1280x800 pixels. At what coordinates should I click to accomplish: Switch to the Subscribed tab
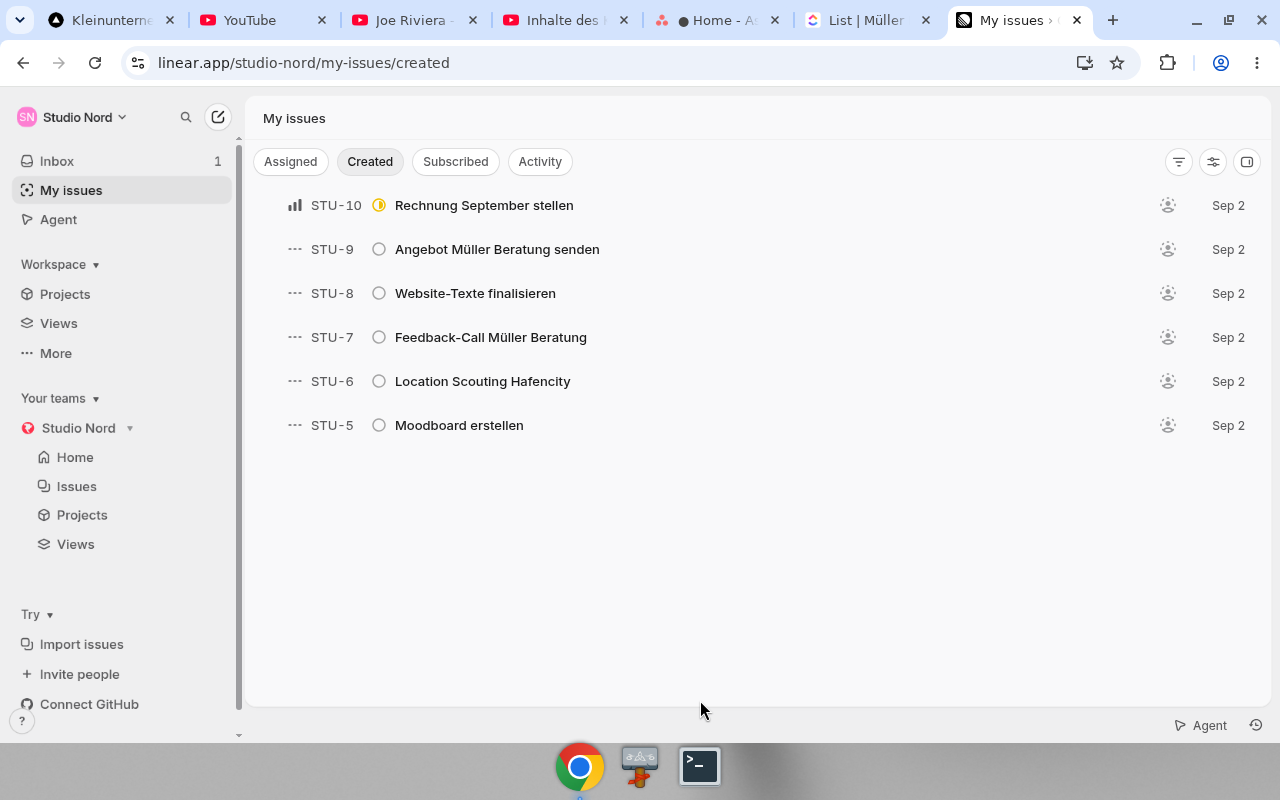(x=456, y=162)
